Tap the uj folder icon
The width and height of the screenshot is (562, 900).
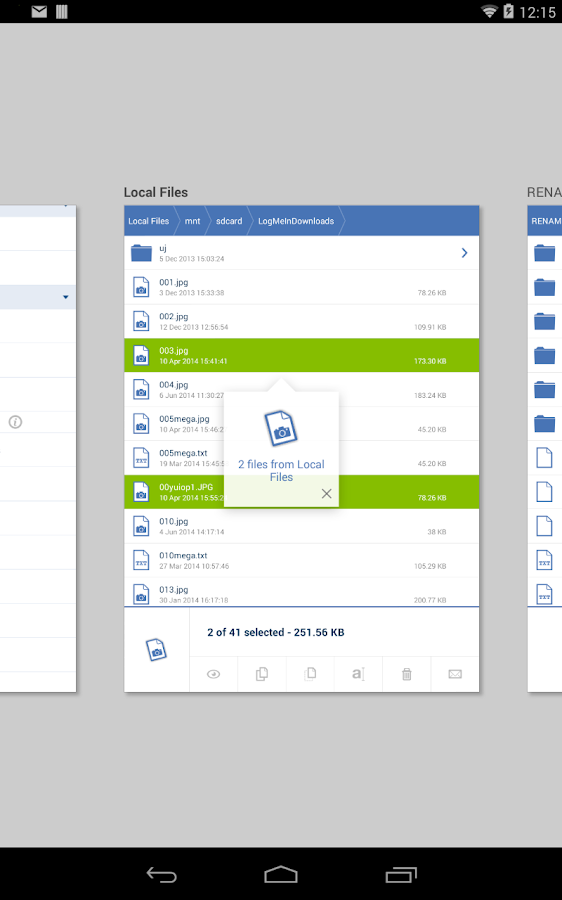[x=141, y=253]
